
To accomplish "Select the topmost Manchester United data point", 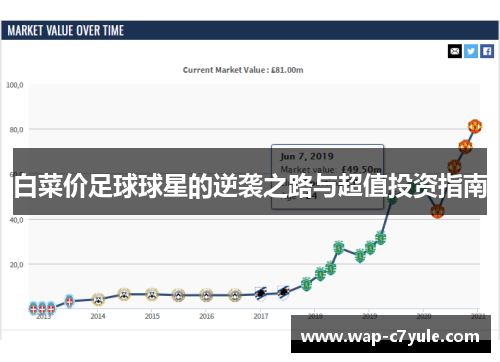I will pos(475,126).
